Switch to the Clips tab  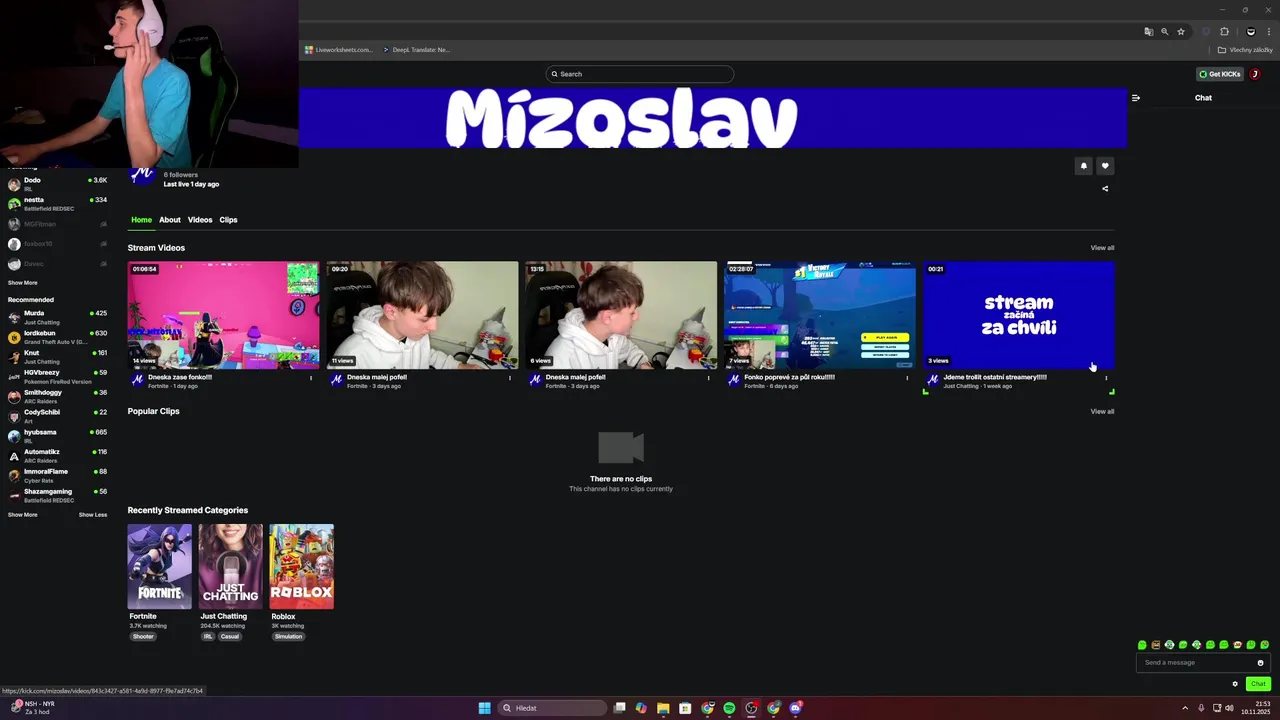(228, 220)
